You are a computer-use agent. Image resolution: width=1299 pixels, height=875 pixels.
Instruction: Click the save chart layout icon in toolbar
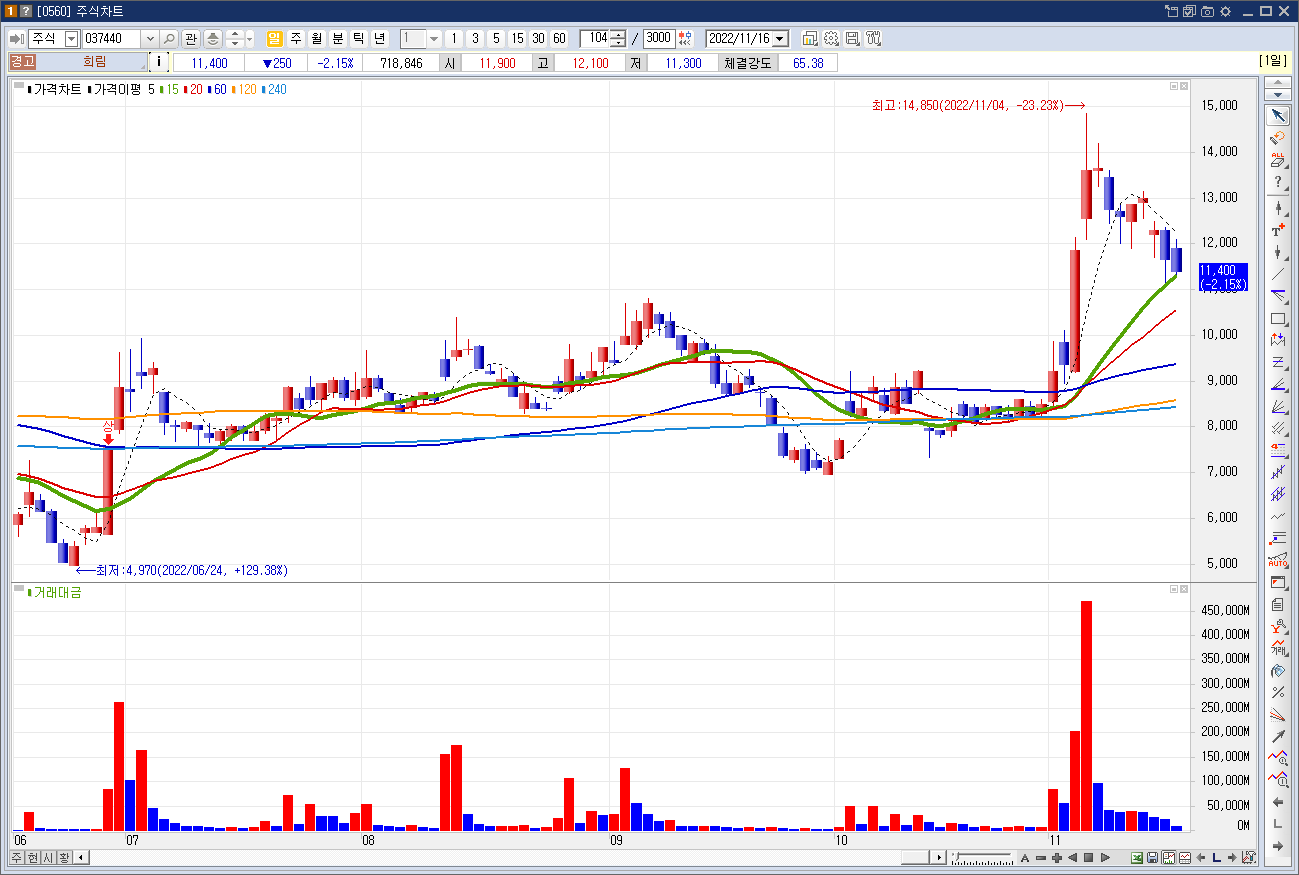(x=852, y=39)
